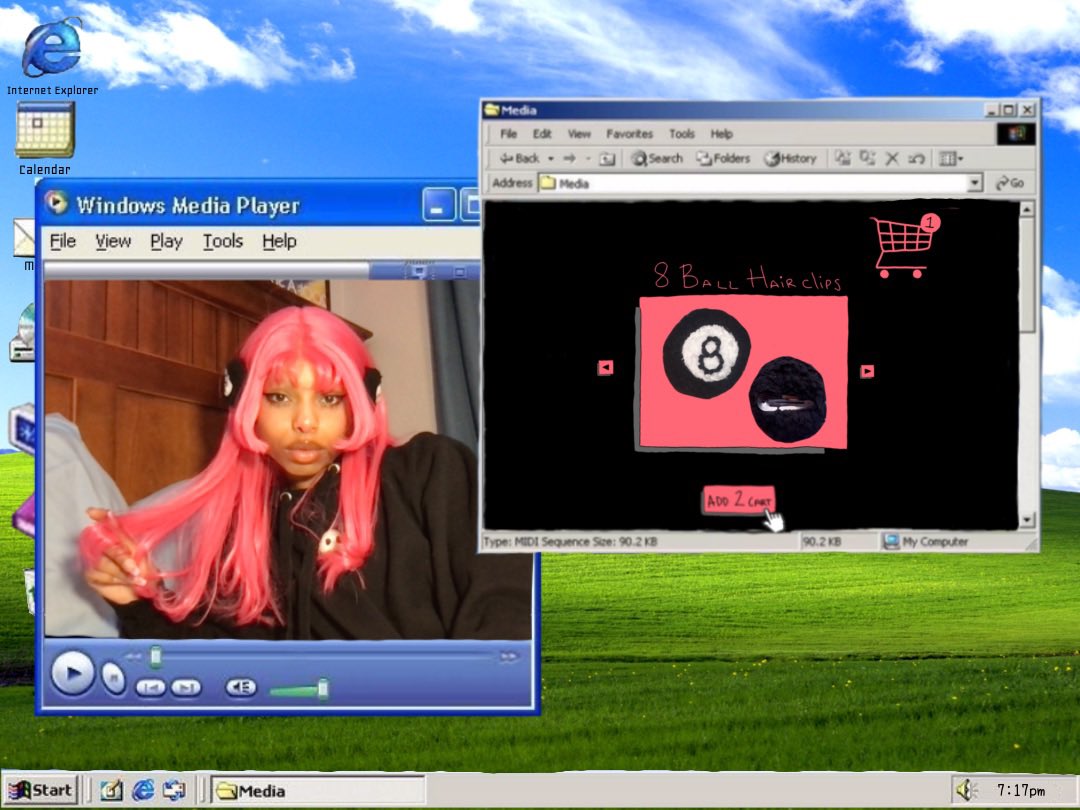This screenshot has width=1080, height=810.
Task: Click Media folder icon in title bar
Action: point(492,110)
